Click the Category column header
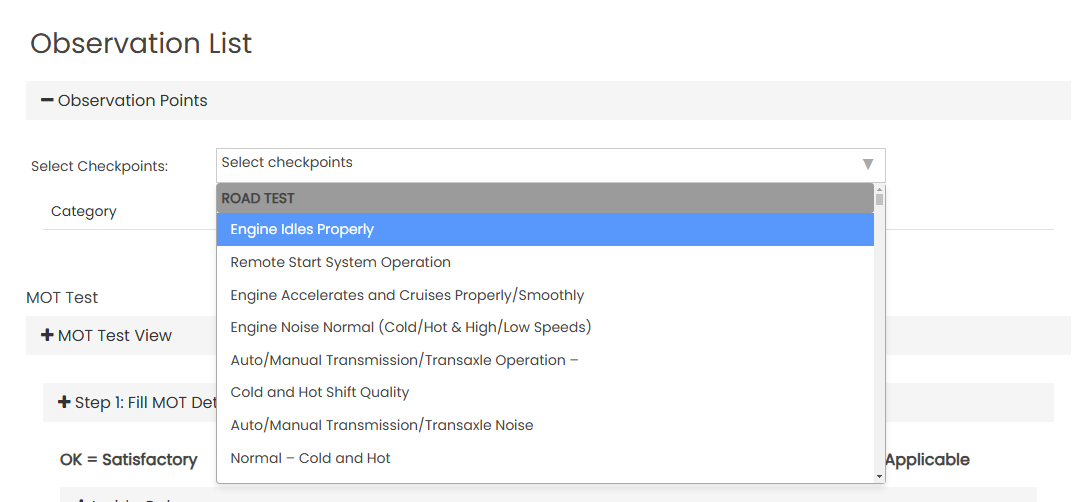 (84, 211)
